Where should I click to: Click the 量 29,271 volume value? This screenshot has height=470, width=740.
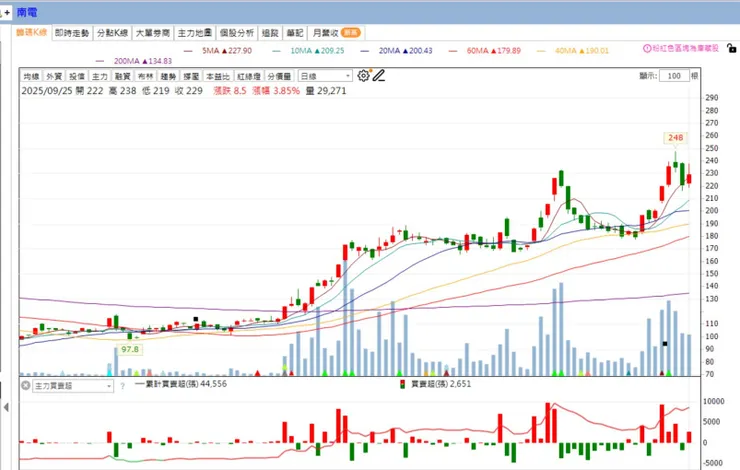pos(326,91)
